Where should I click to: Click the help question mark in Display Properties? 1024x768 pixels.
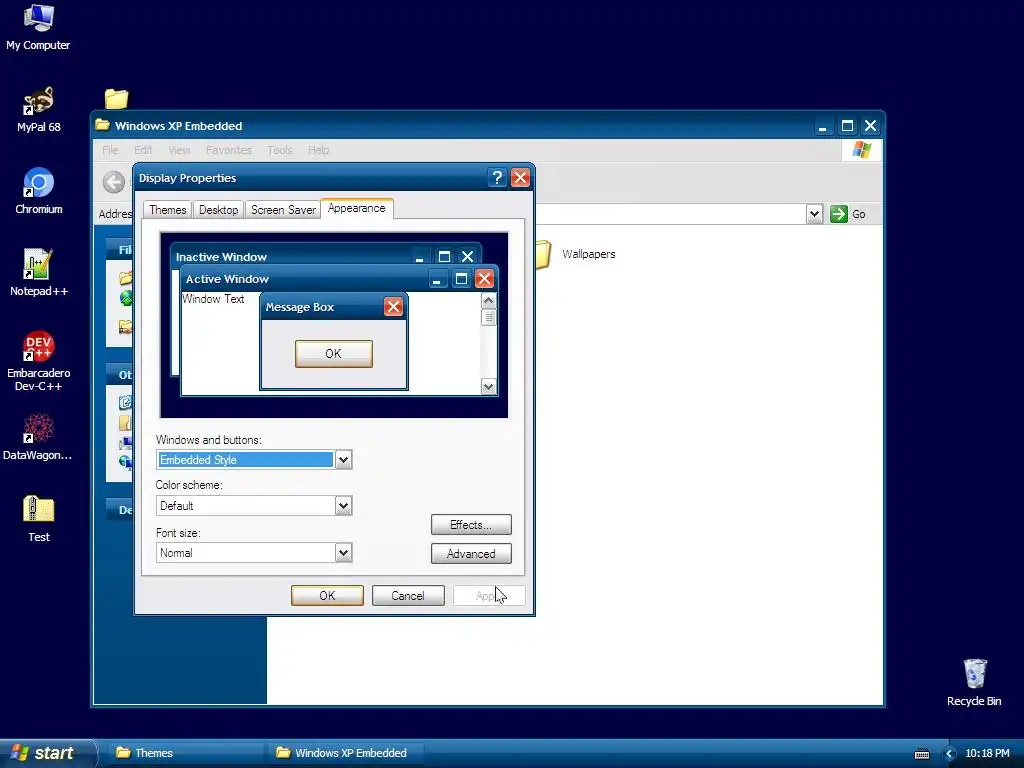pos(497,178)
